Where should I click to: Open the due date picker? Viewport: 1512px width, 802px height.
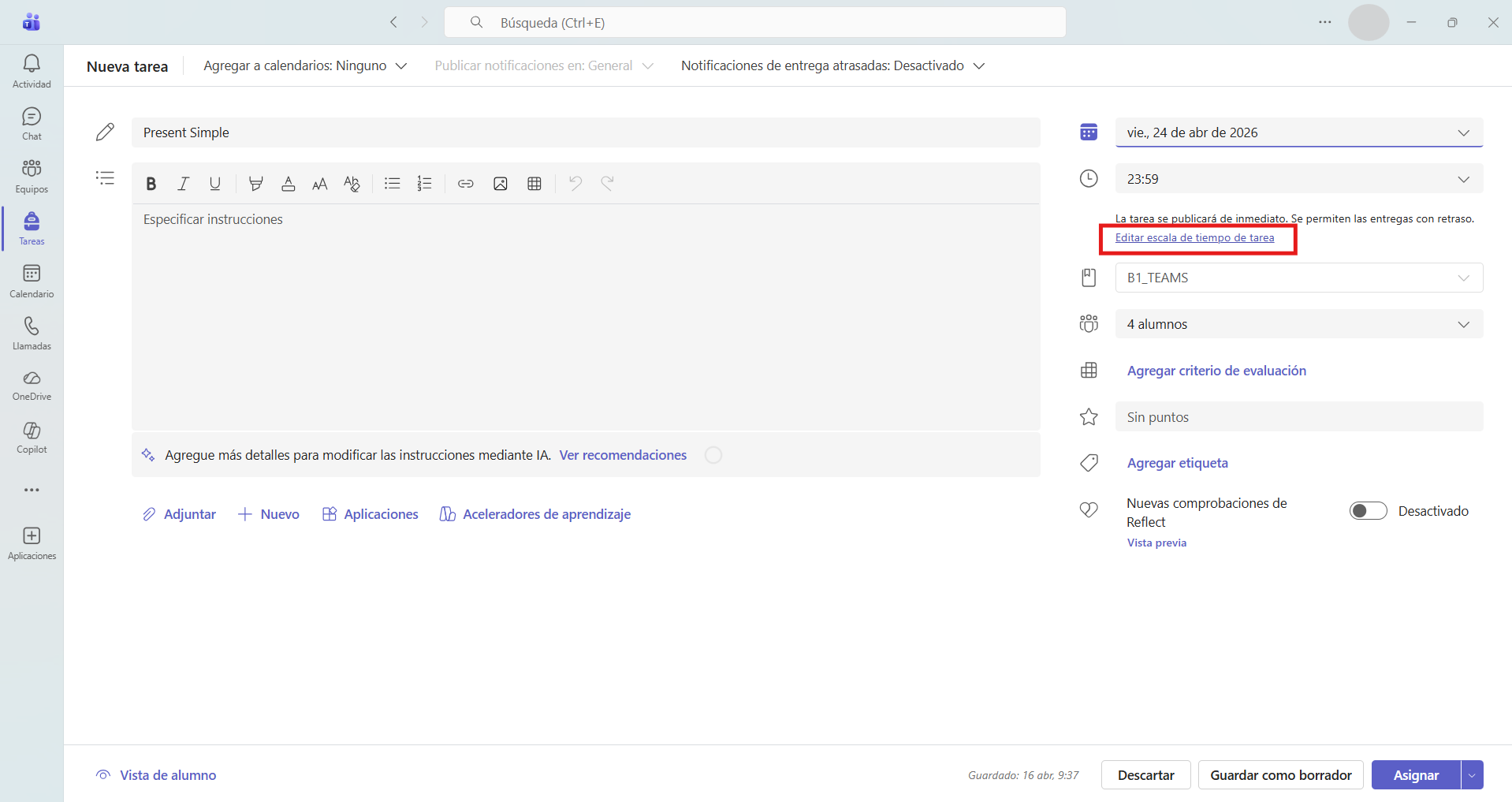pos(1299,132)
